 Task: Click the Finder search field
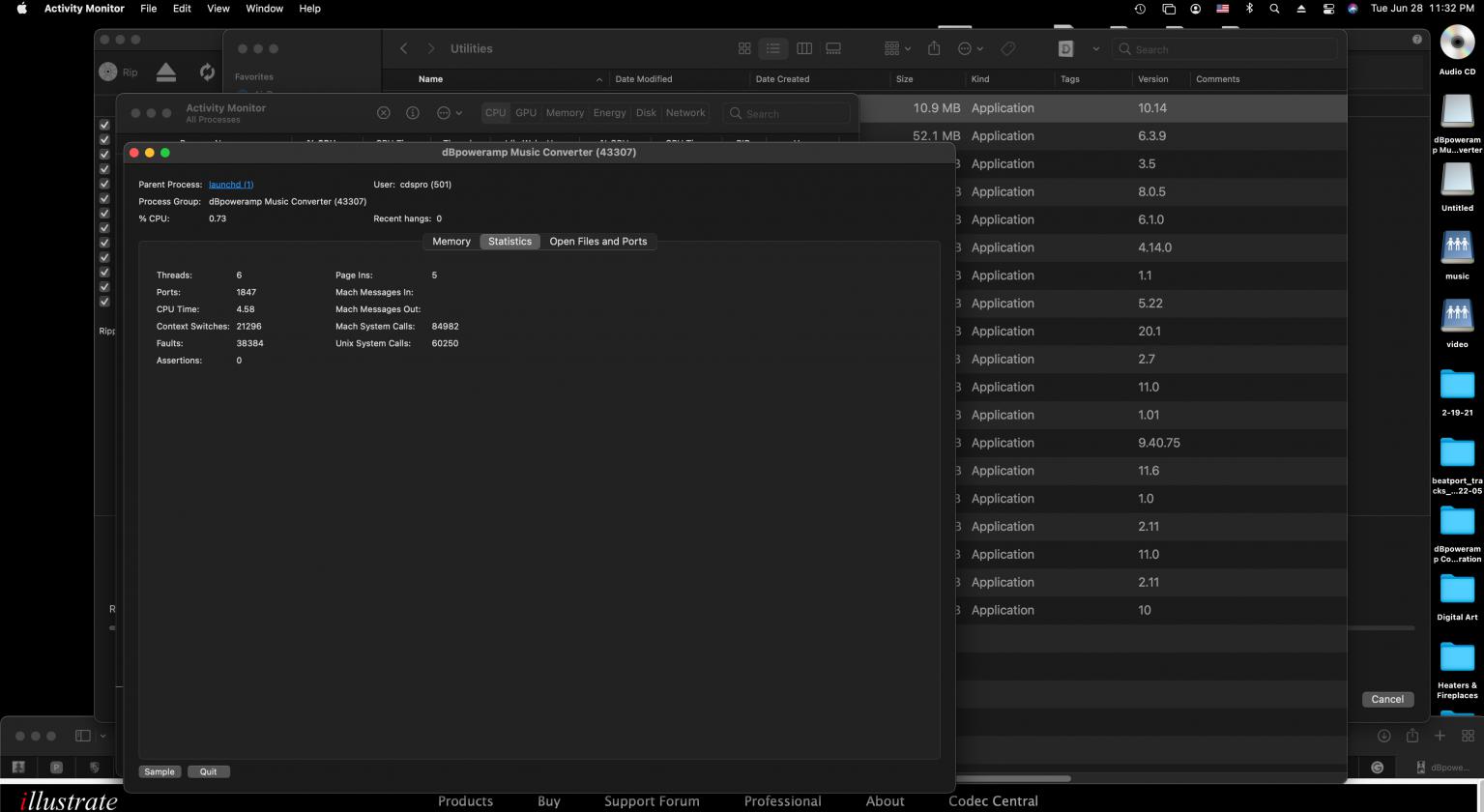[1228, 48]
